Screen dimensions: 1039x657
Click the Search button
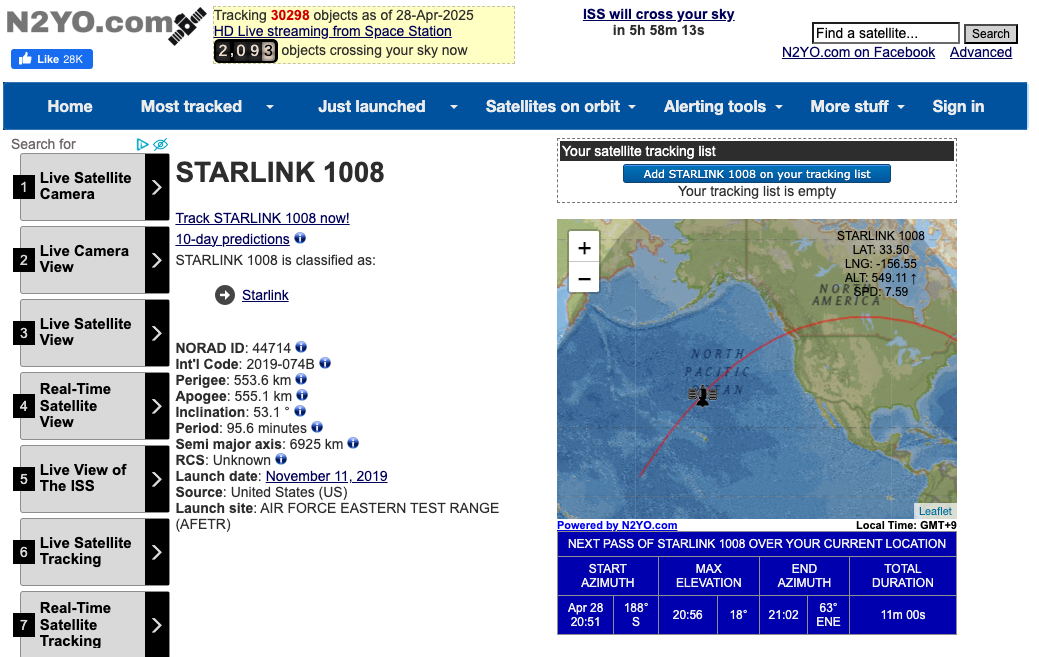pyautogui.click(x=991, y=33)
